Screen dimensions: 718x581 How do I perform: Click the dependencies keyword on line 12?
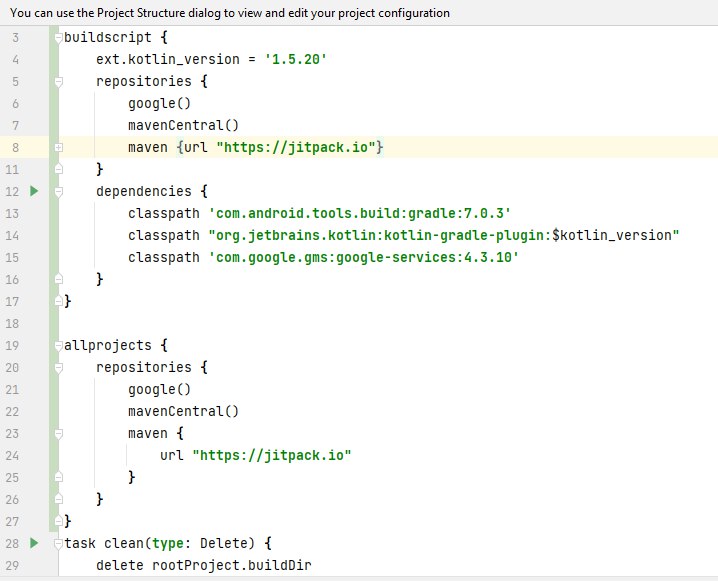pos(144,191)
